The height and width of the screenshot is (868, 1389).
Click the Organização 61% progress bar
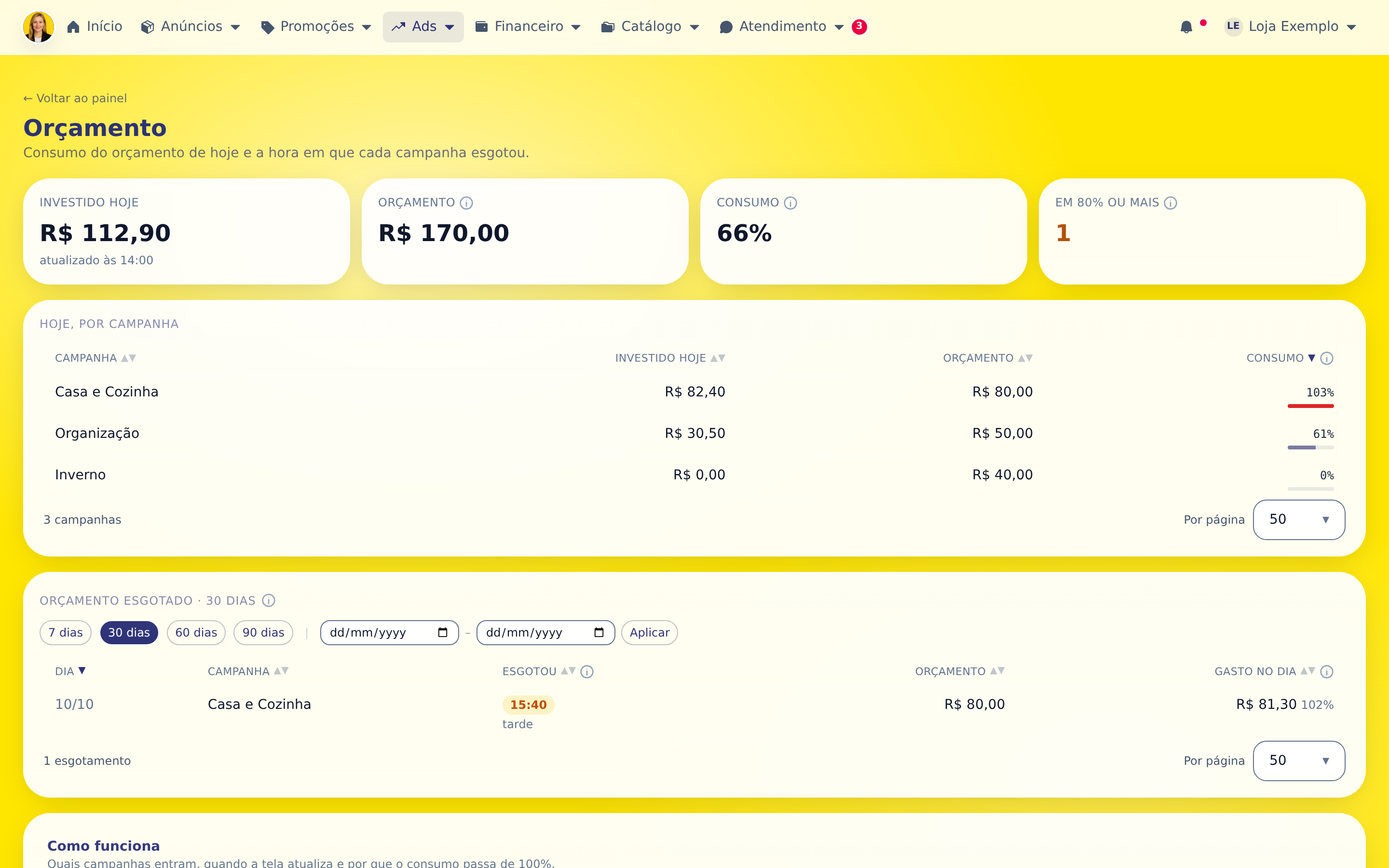(x=1310, y=447)
